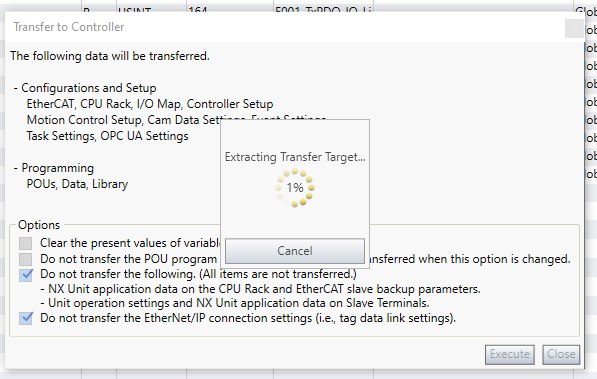The image size is (597, 379).
Task: Click the Close button at dialog bottom
Action: tap(561, 354)
